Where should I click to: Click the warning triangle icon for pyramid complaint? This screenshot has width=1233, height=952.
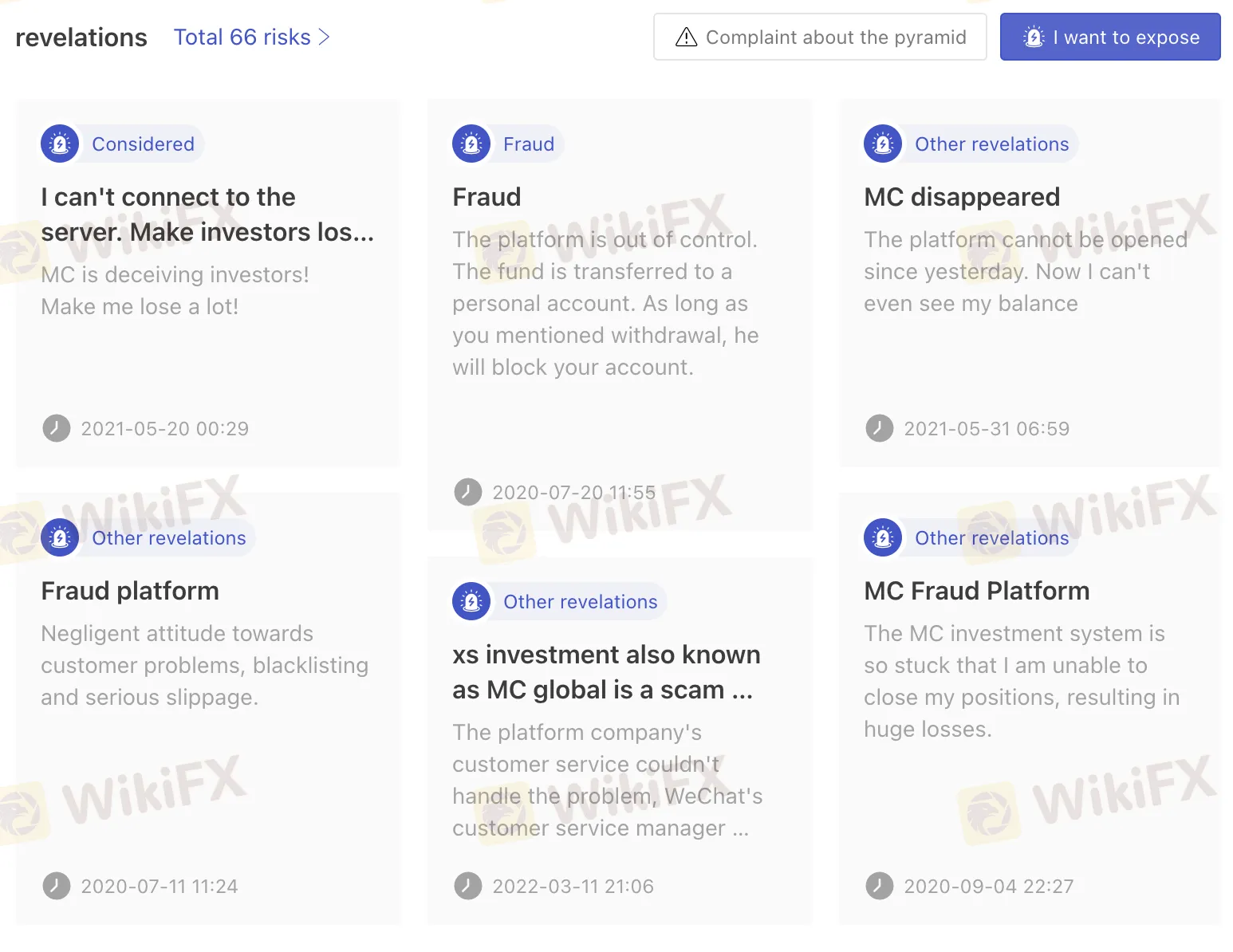pyautogui.click(x=686, y=37)
